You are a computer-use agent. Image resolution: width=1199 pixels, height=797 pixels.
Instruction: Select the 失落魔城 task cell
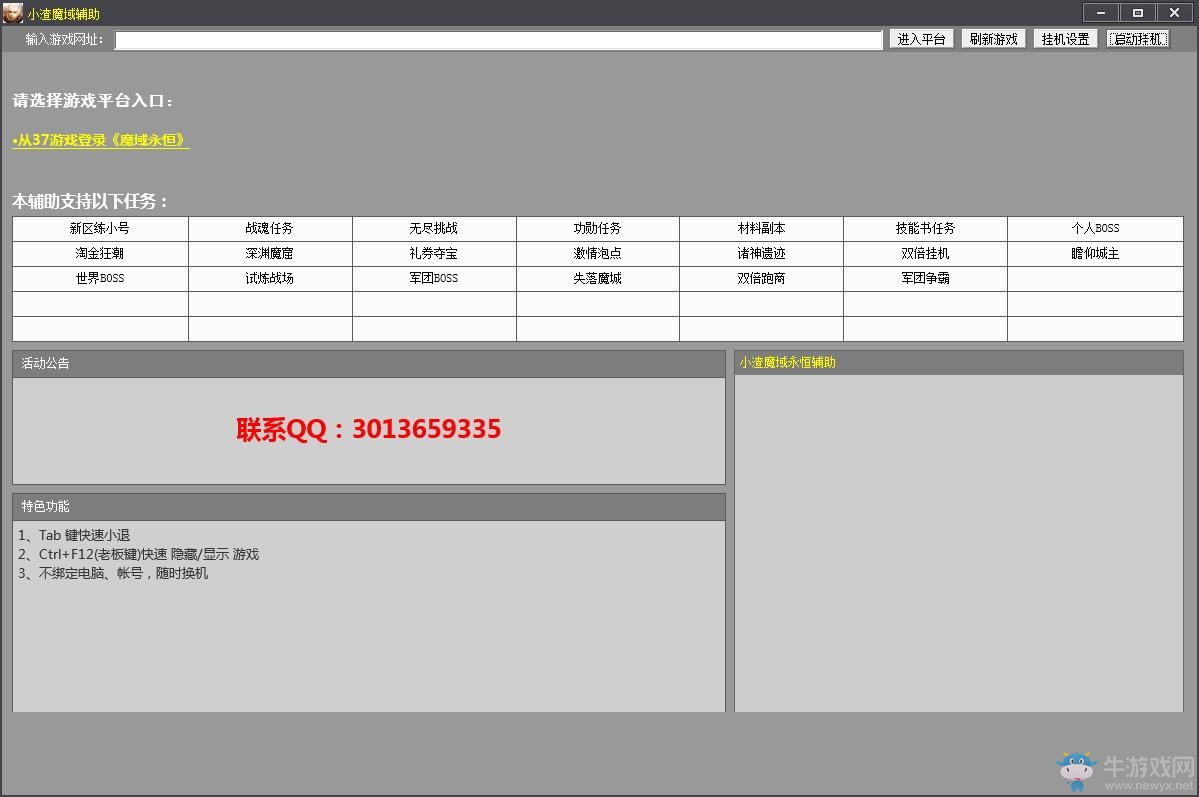tap(598, 278)
